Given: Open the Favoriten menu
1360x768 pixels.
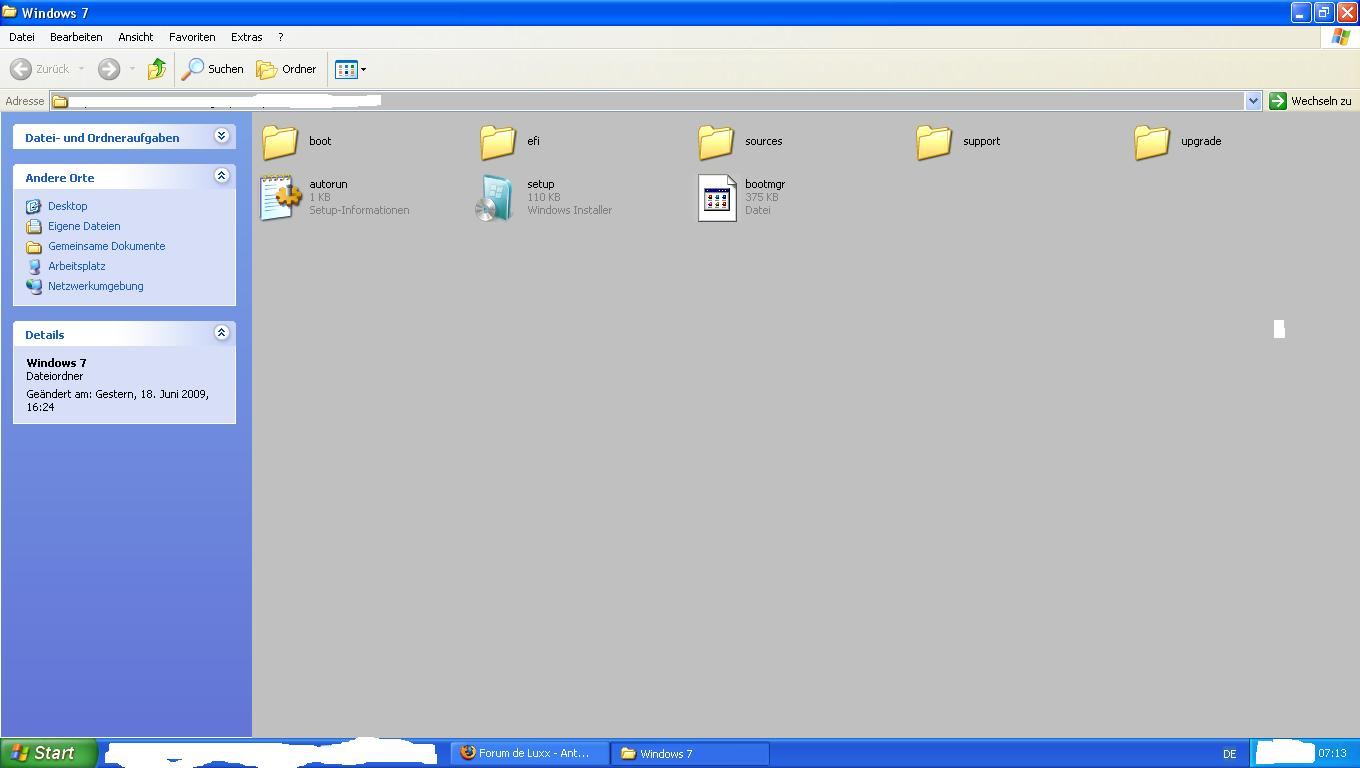Looking at the screenshot, I should [192, 37].
